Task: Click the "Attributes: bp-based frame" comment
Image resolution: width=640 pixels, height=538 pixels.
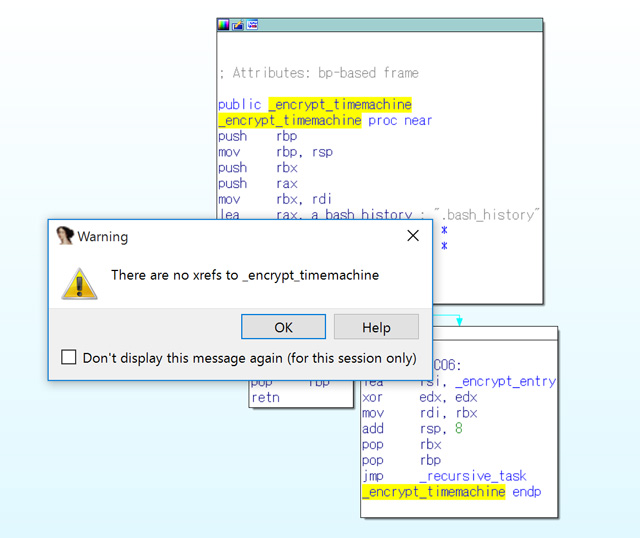Action: click(318, 73)
